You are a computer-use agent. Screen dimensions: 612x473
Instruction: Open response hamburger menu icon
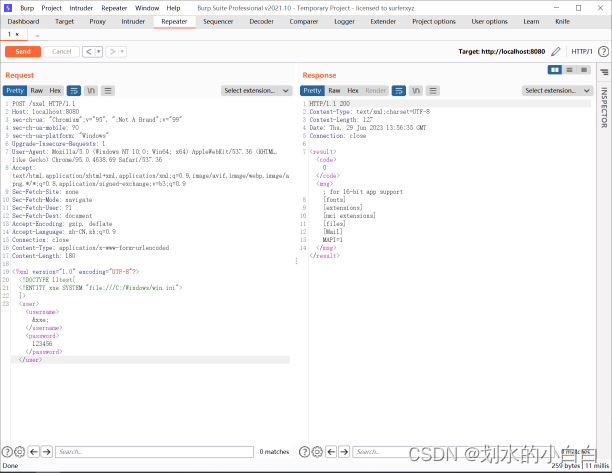tap(433, 91)
